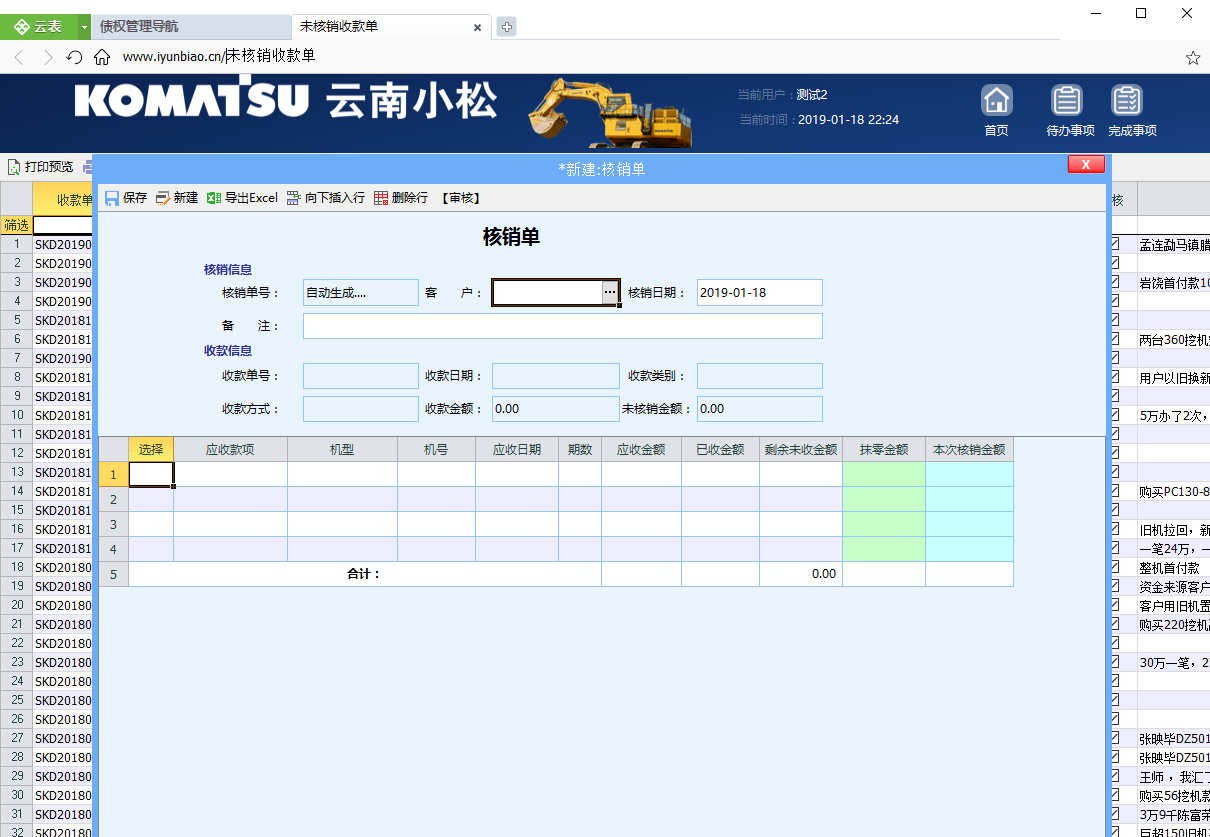1210x837 pixels.
Task: Focus the 客户 input field
Action: tap(547, 292)
